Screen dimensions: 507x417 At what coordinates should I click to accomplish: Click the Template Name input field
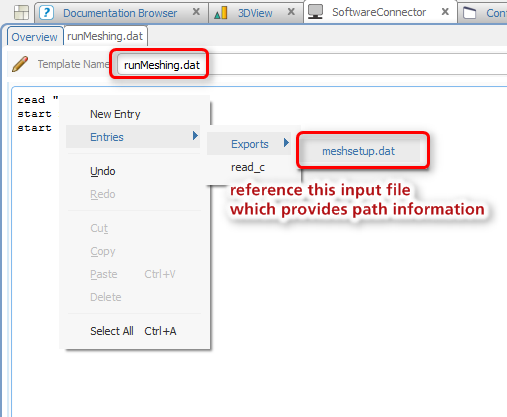pos(313,64)
